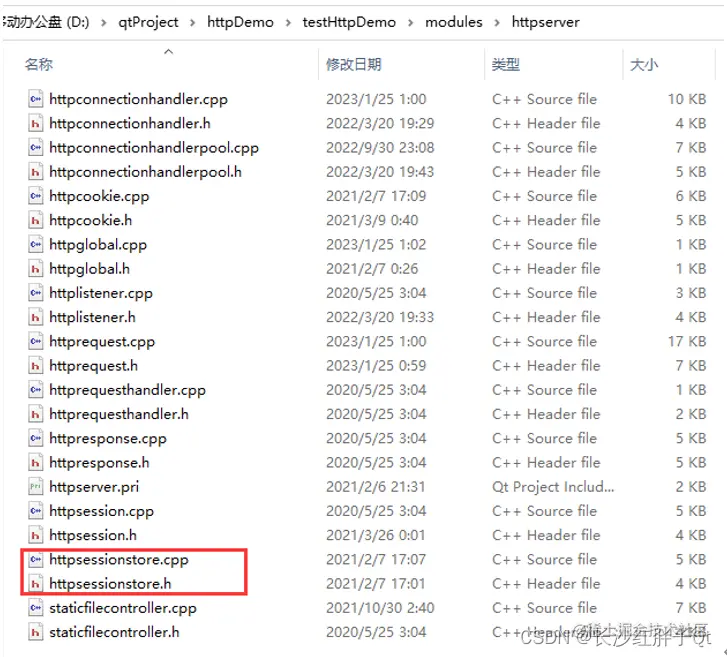This screenshot has width=727, height=657.
Task: Click the 10 KB size value
Action: 687,99
